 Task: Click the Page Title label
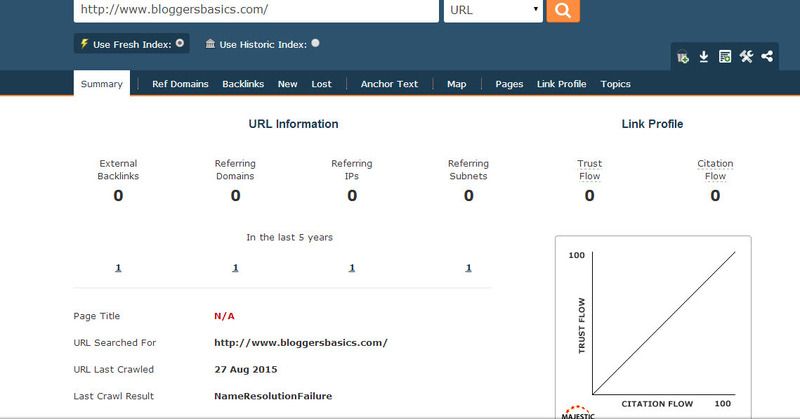click(96, 316)
